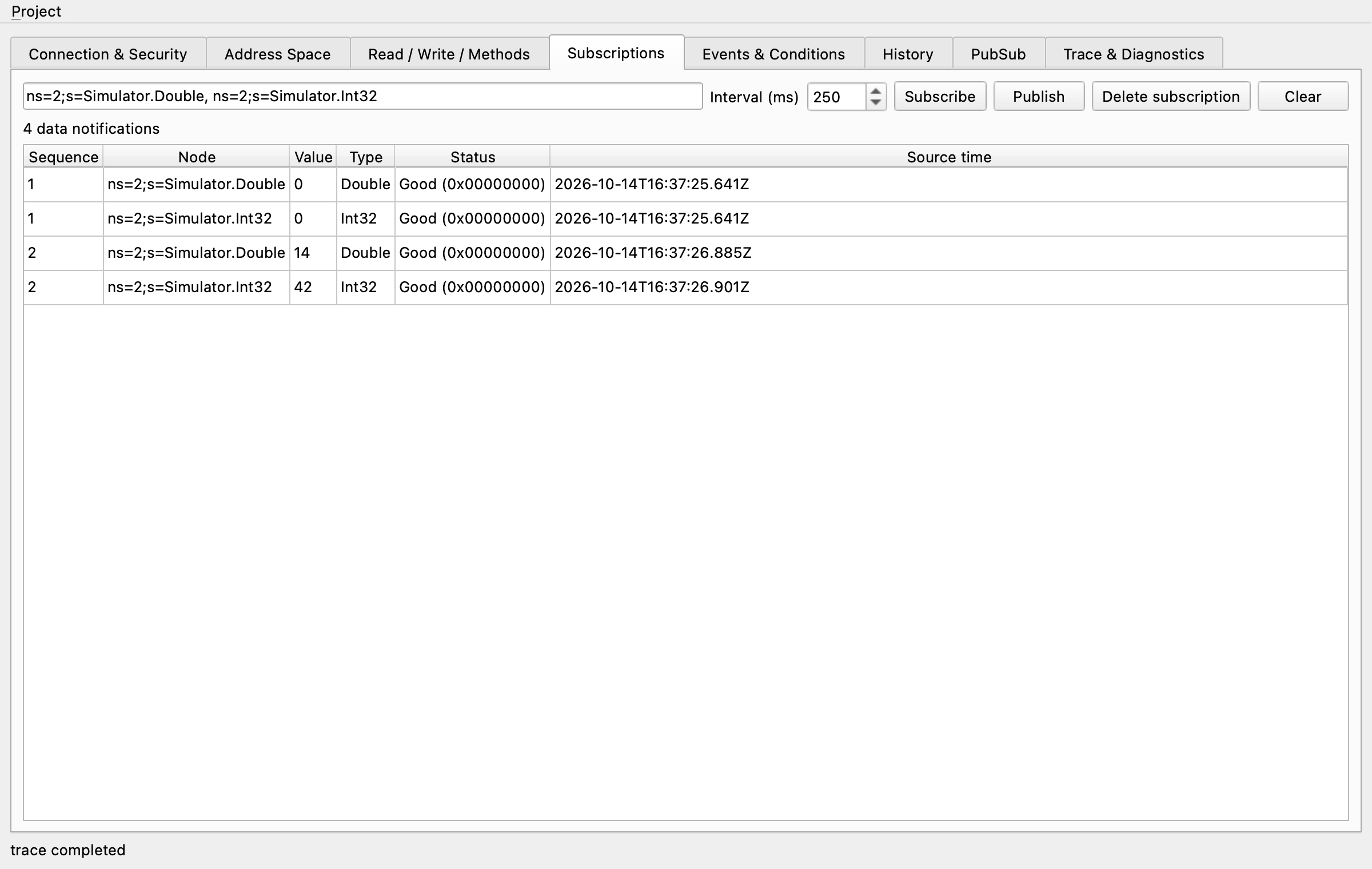Screen dimensions: 1372x869
Task: Sort by Node column header
Action: [x=197, y=157]
